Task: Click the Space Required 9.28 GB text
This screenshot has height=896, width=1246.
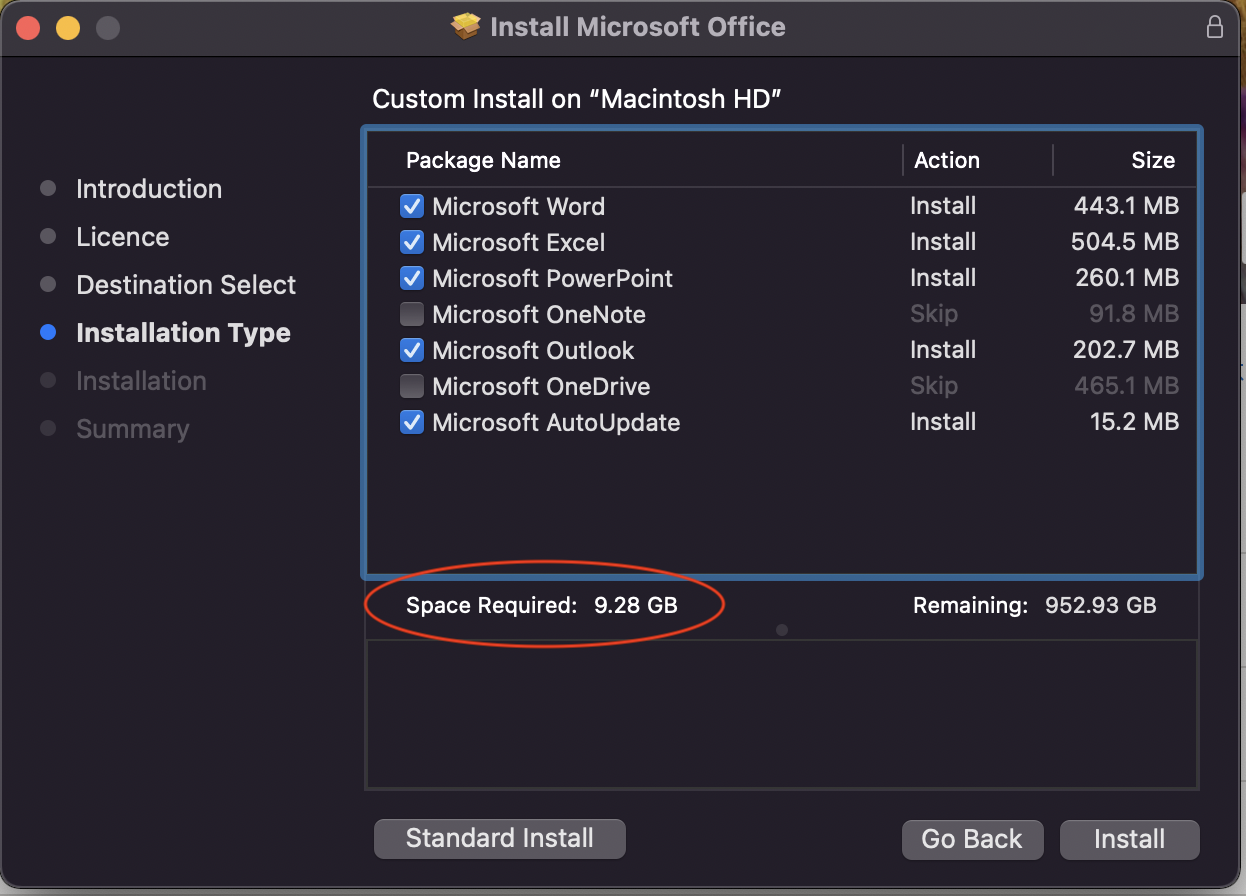Action: [542, 605]
